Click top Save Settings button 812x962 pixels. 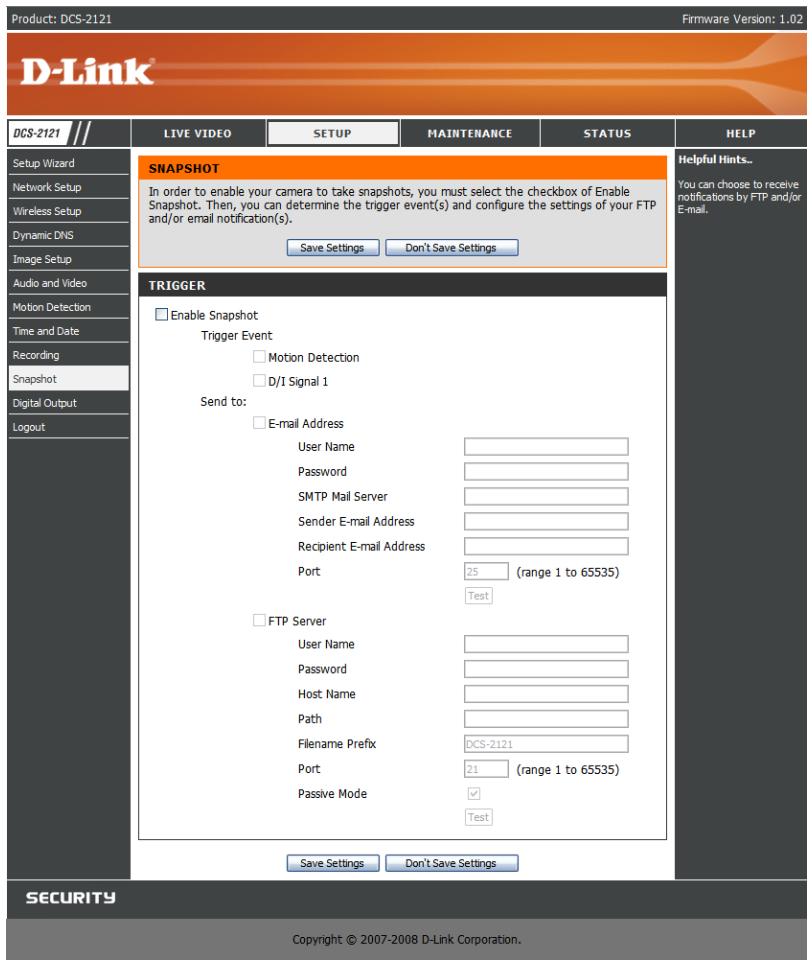(332, 247)
